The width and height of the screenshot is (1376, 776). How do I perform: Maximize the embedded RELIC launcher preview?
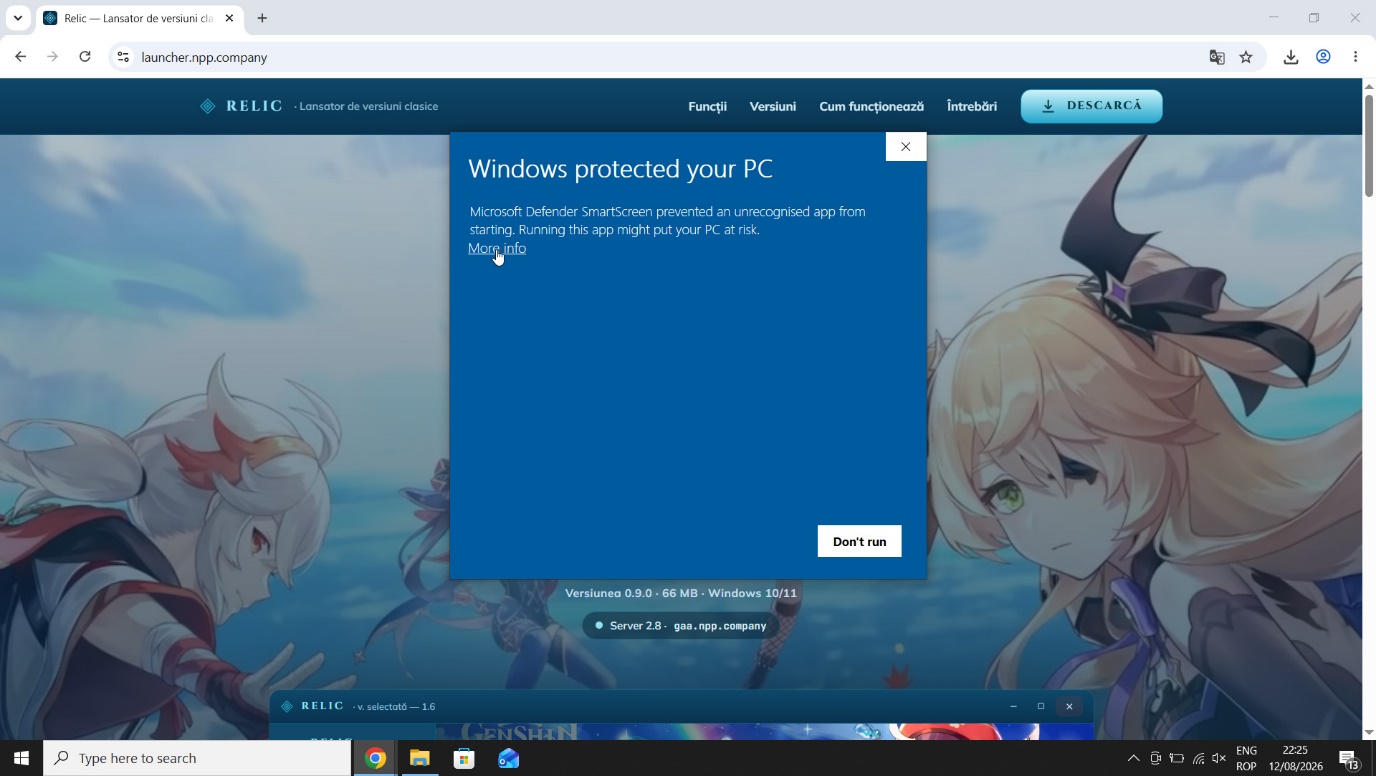(1041, 706)
